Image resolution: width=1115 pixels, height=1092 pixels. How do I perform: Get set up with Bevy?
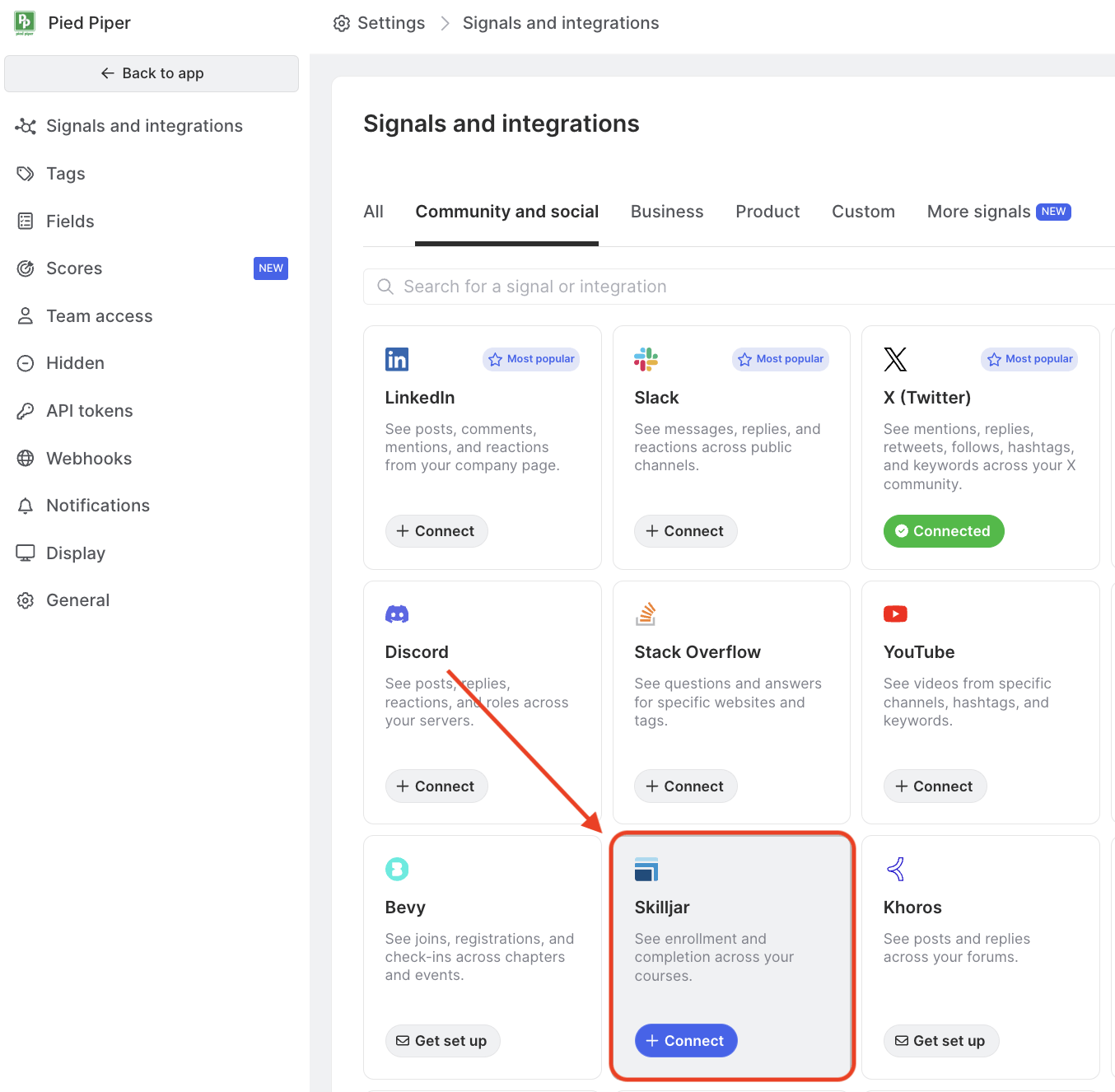pyautogui.click(x=442, y=1041)
